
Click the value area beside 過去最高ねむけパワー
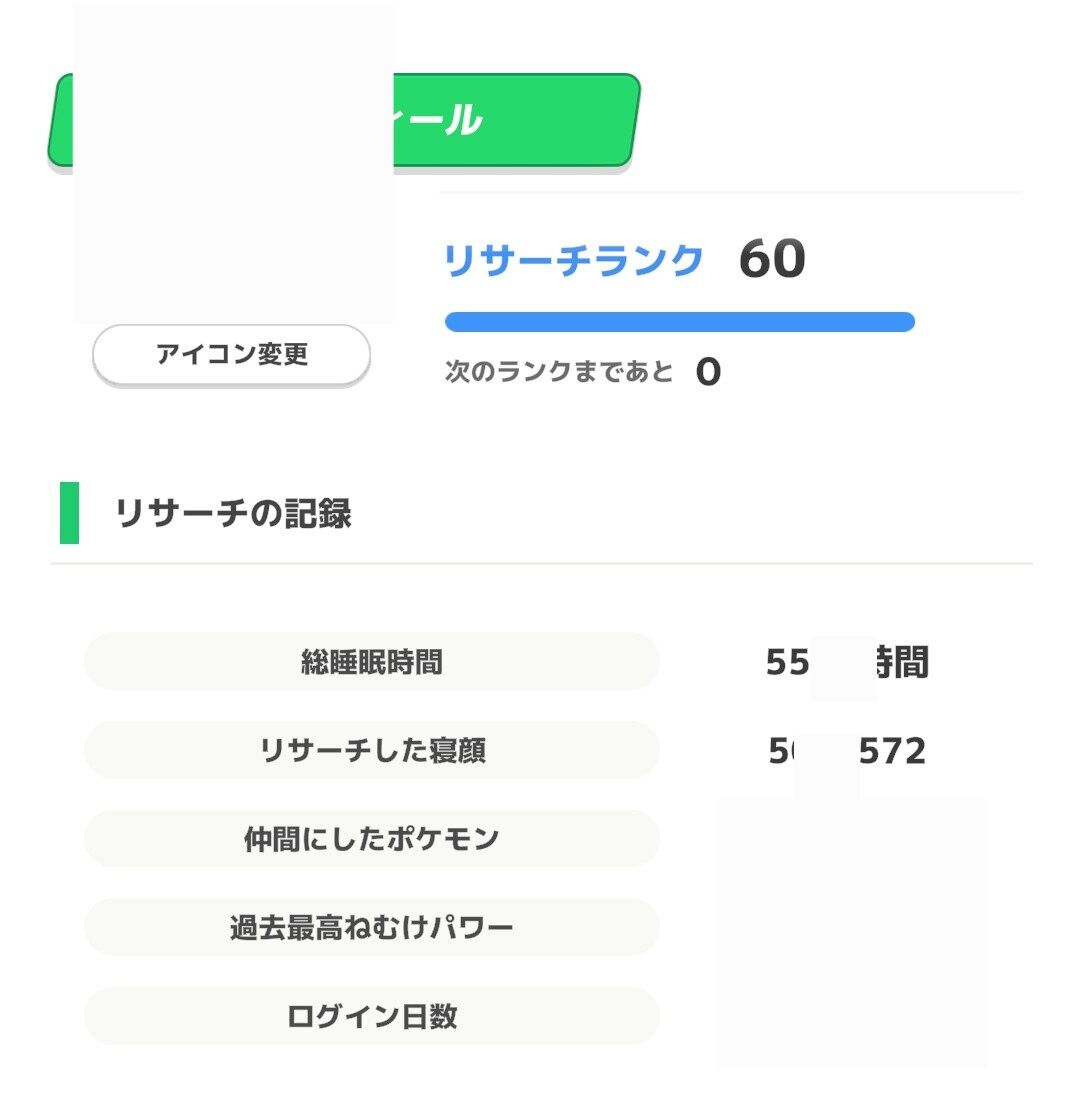pyautogui.click(x=851, y=928)
